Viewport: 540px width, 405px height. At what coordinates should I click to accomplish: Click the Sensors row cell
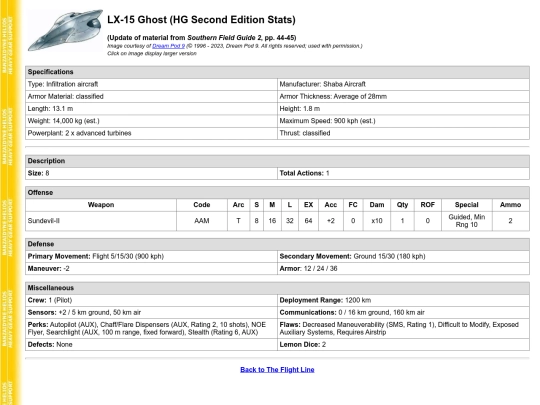point(151,313)
